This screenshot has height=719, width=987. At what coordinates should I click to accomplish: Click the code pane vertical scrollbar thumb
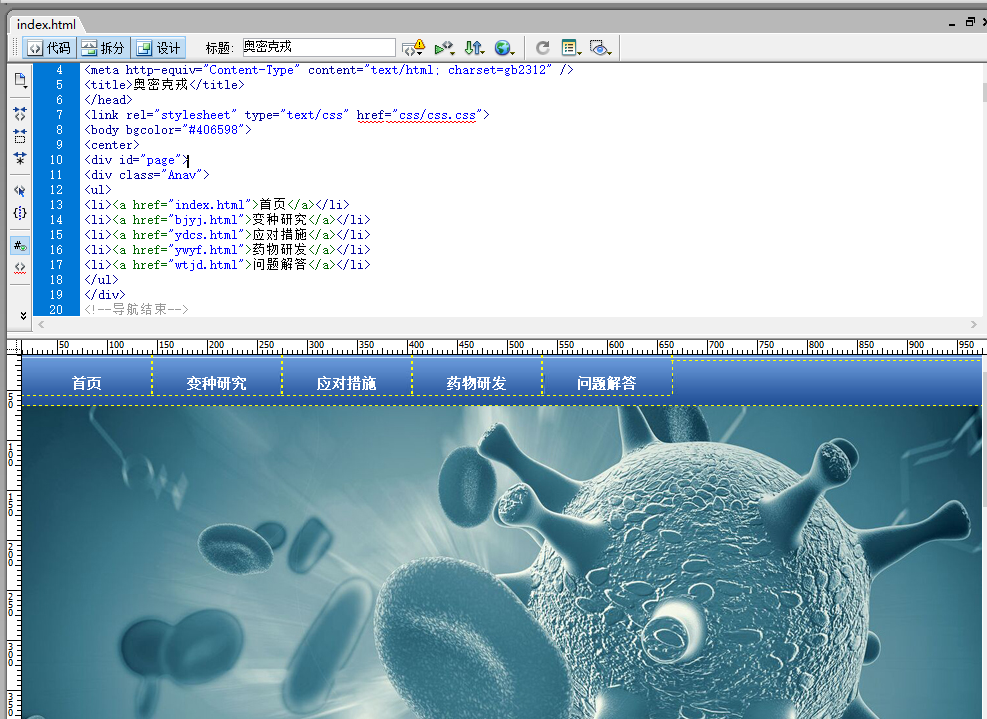click(x=984, y=92)
